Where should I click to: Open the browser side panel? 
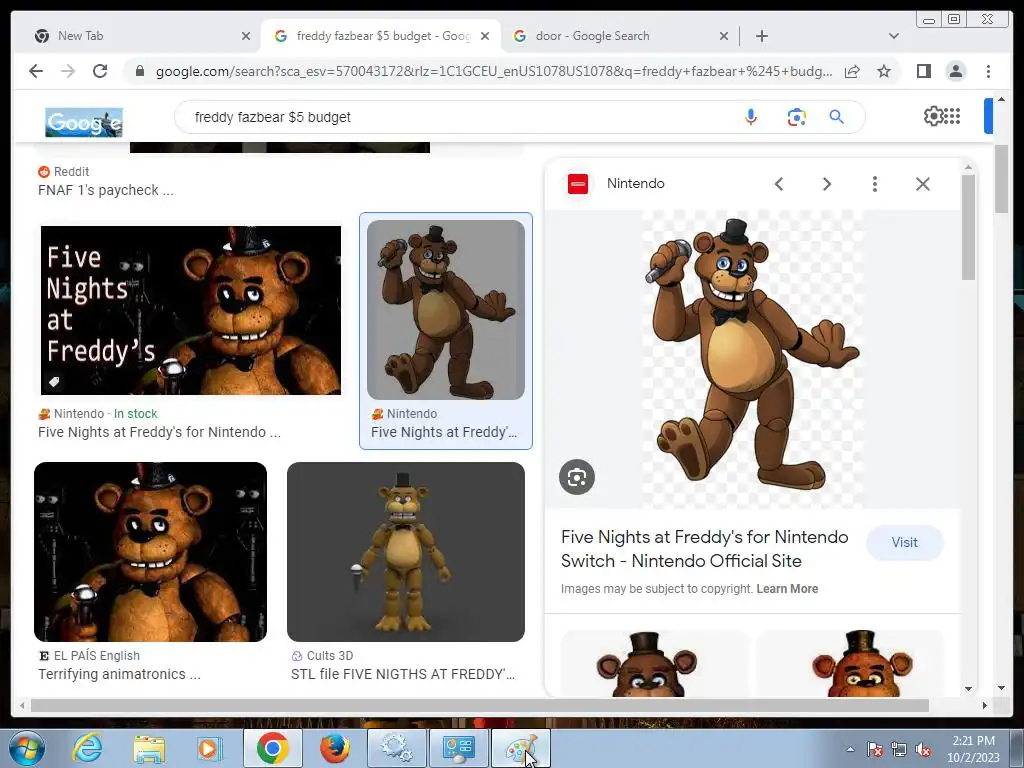tap(923, 71)
